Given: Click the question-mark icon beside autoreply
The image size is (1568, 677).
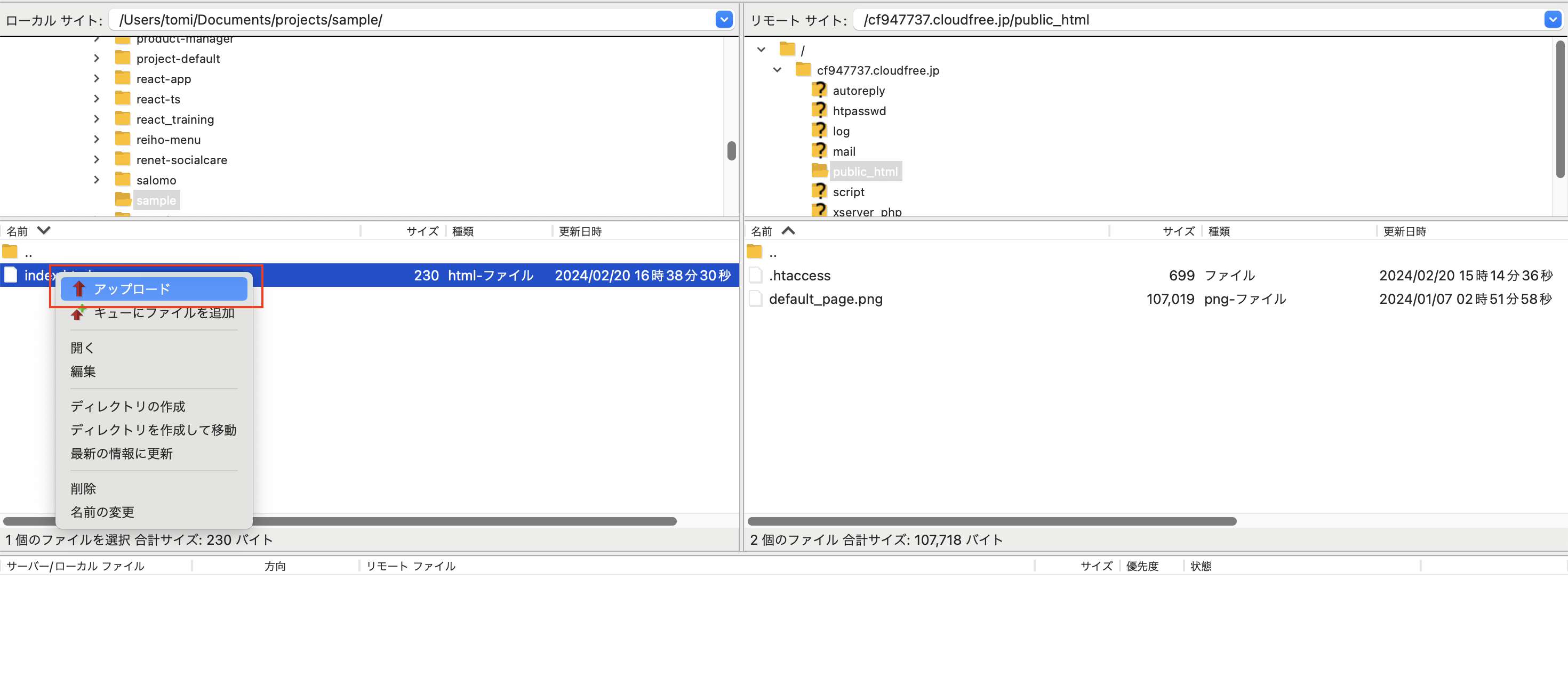Looking at the screenshot, I should pyautogui.click(x=819, y=91).
